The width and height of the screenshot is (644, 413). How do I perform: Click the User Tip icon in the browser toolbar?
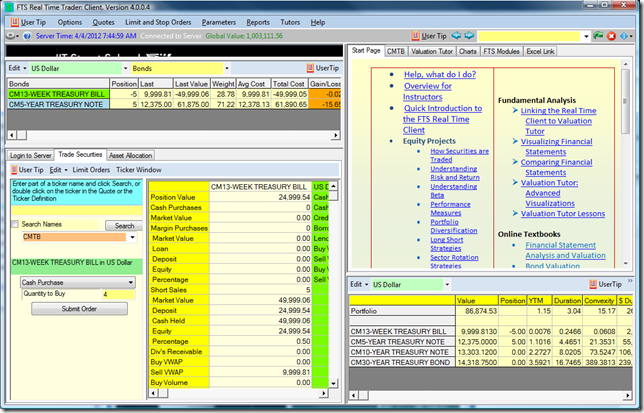[x=415, y=36]
